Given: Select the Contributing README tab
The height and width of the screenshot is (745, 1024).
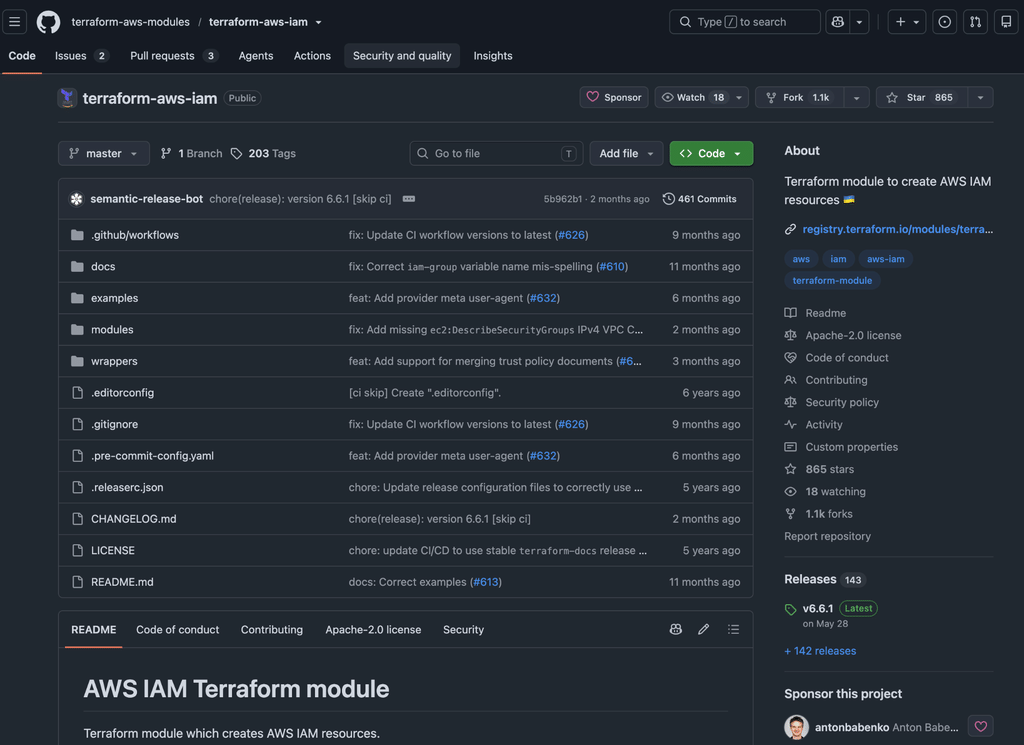Looking at the screenshot, I should tap(272, 629).
